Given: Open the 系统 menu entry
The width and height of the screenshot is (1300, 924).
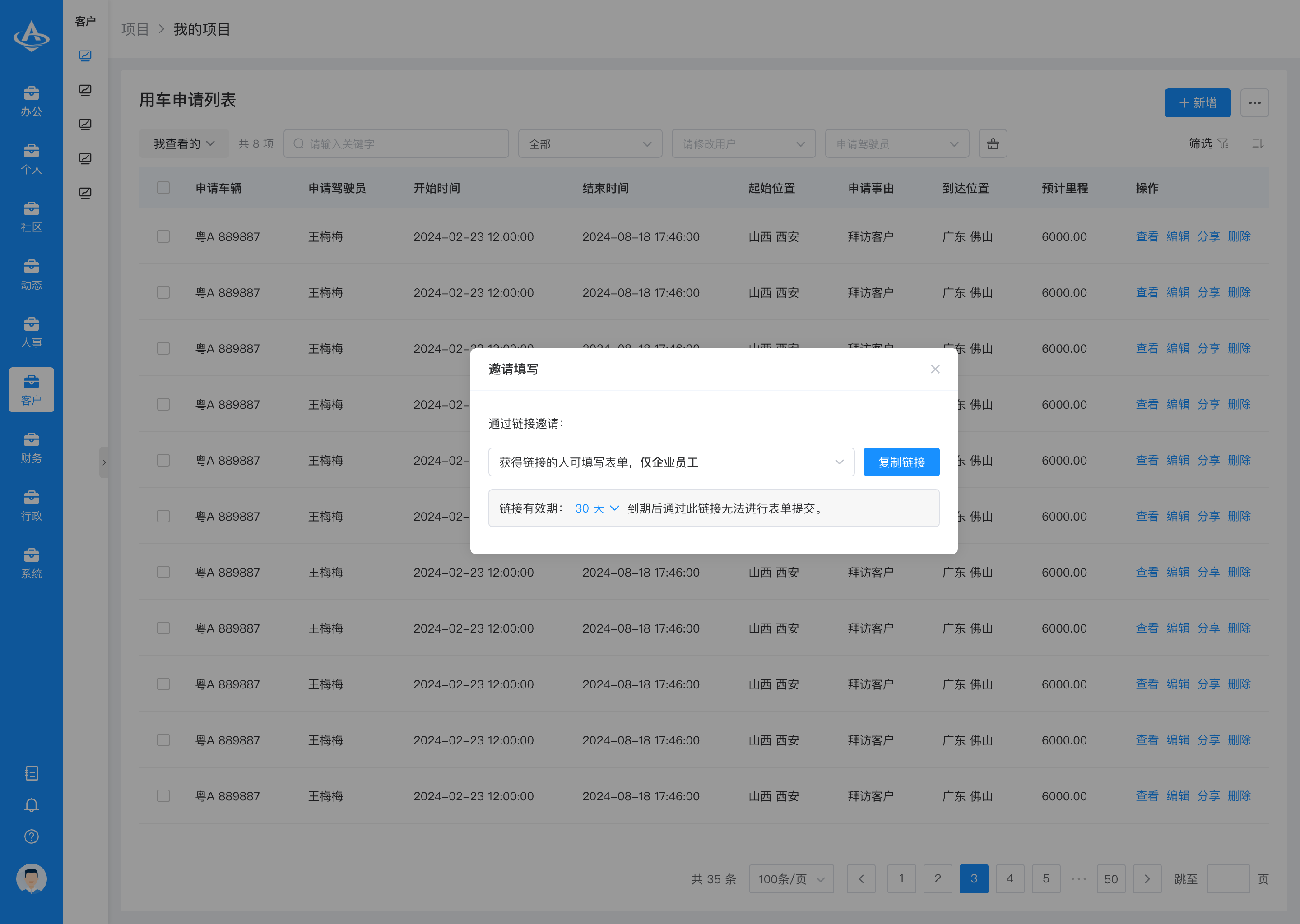Looking at the screenshot, I should 31,563.
